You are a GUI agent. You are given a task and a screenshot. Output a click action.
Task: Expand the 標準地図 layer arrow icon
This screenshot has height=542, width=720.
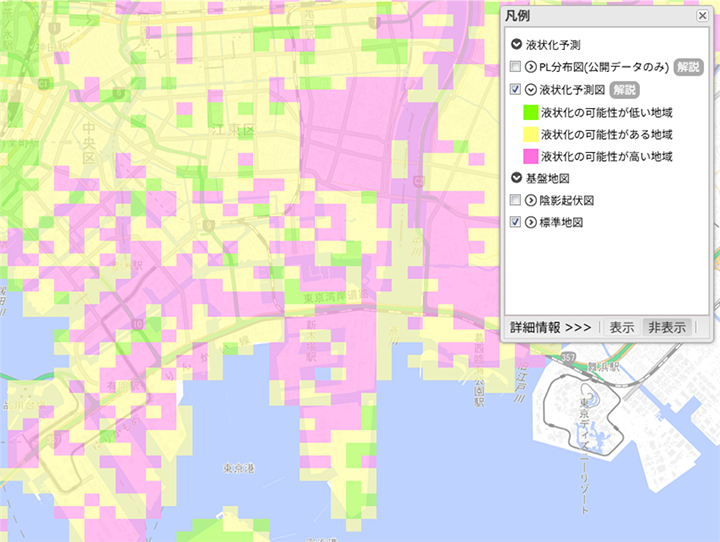click(x=531, y=222)
